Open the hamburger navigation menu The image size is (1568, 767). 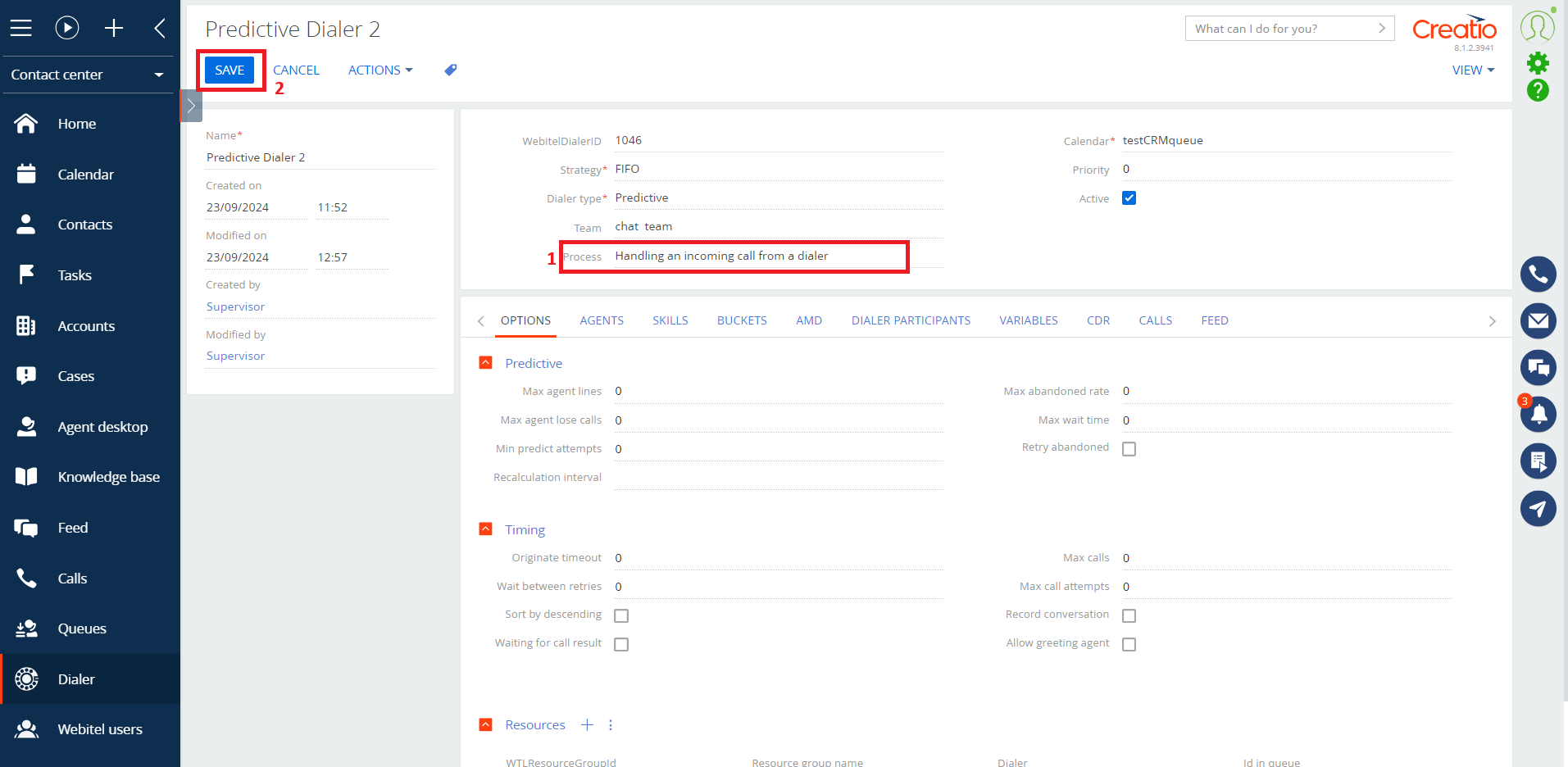tap(21, 29)
